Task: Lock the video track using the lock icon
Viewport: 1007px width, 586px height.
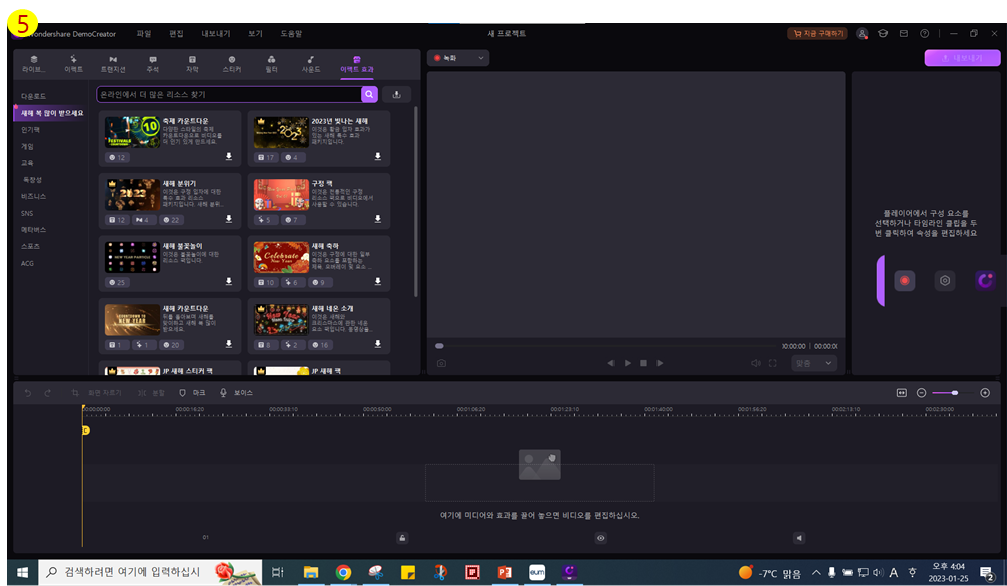Action: click(402, 538)
